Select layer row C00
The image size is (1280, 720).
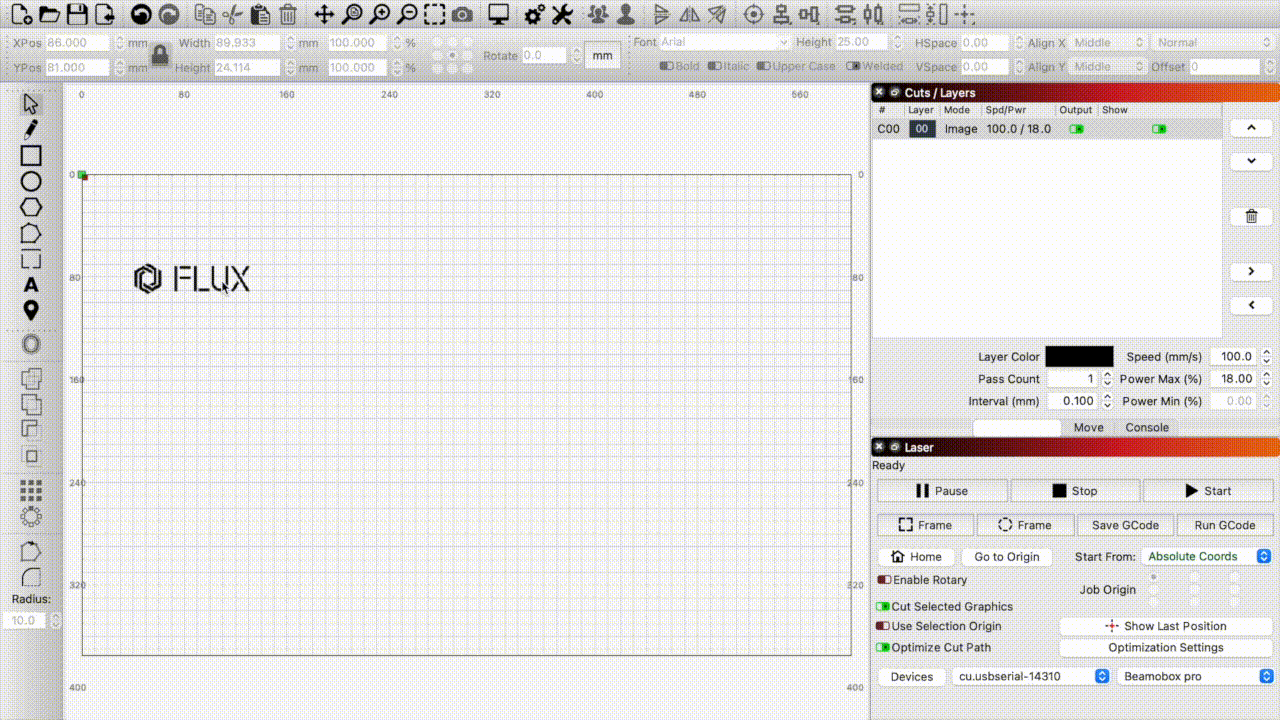(1047, 129)
